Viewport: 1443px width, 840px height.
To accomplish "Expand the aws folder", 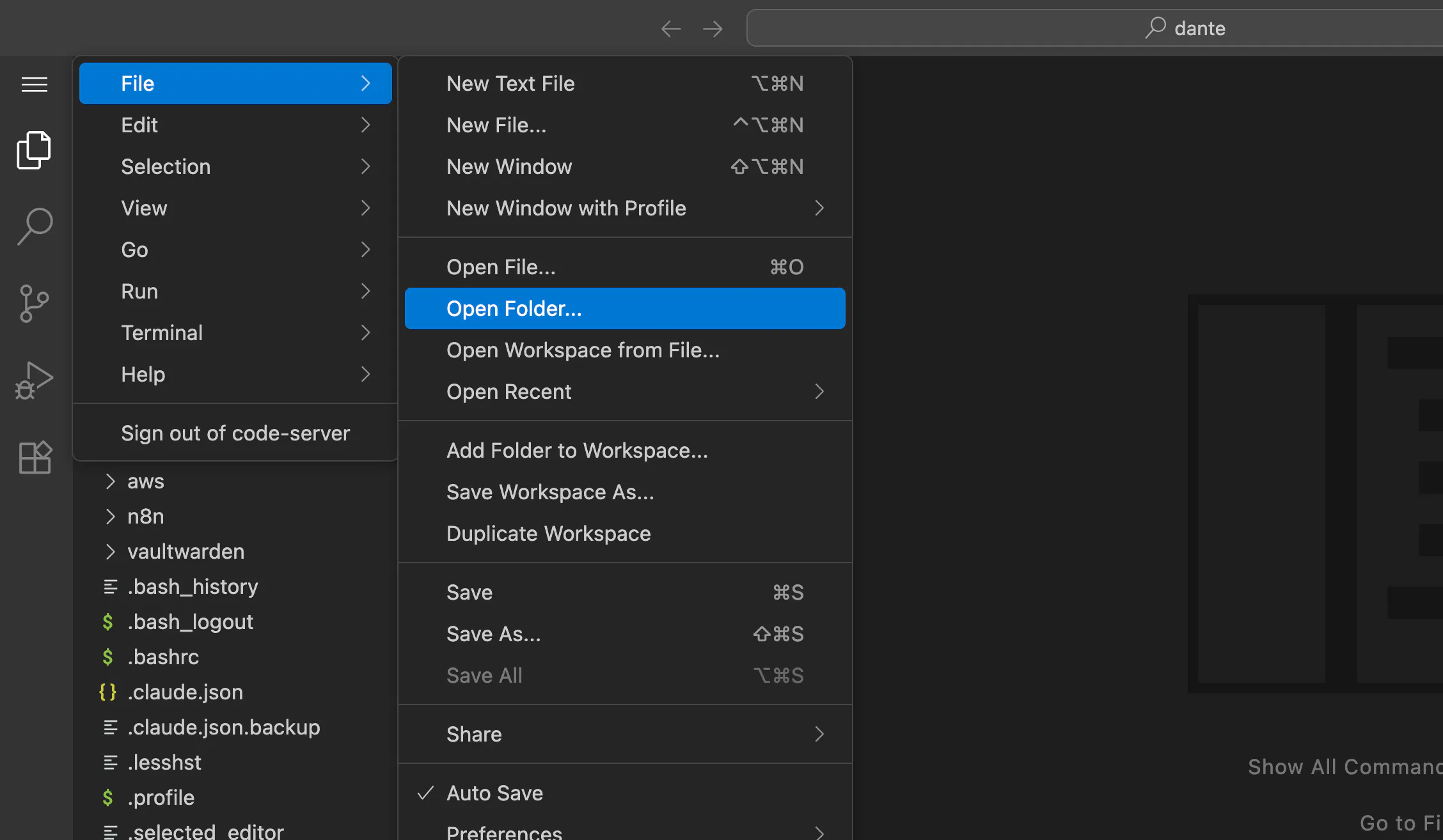I will coord(146,481).
